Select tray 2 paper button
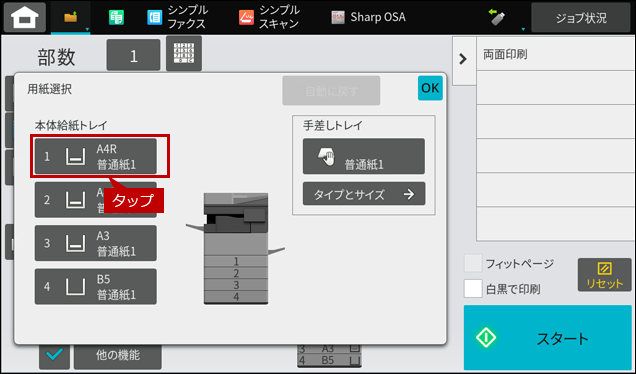This screenshot has height=374, width=636. pyautogui.click(x=96, y=200)
